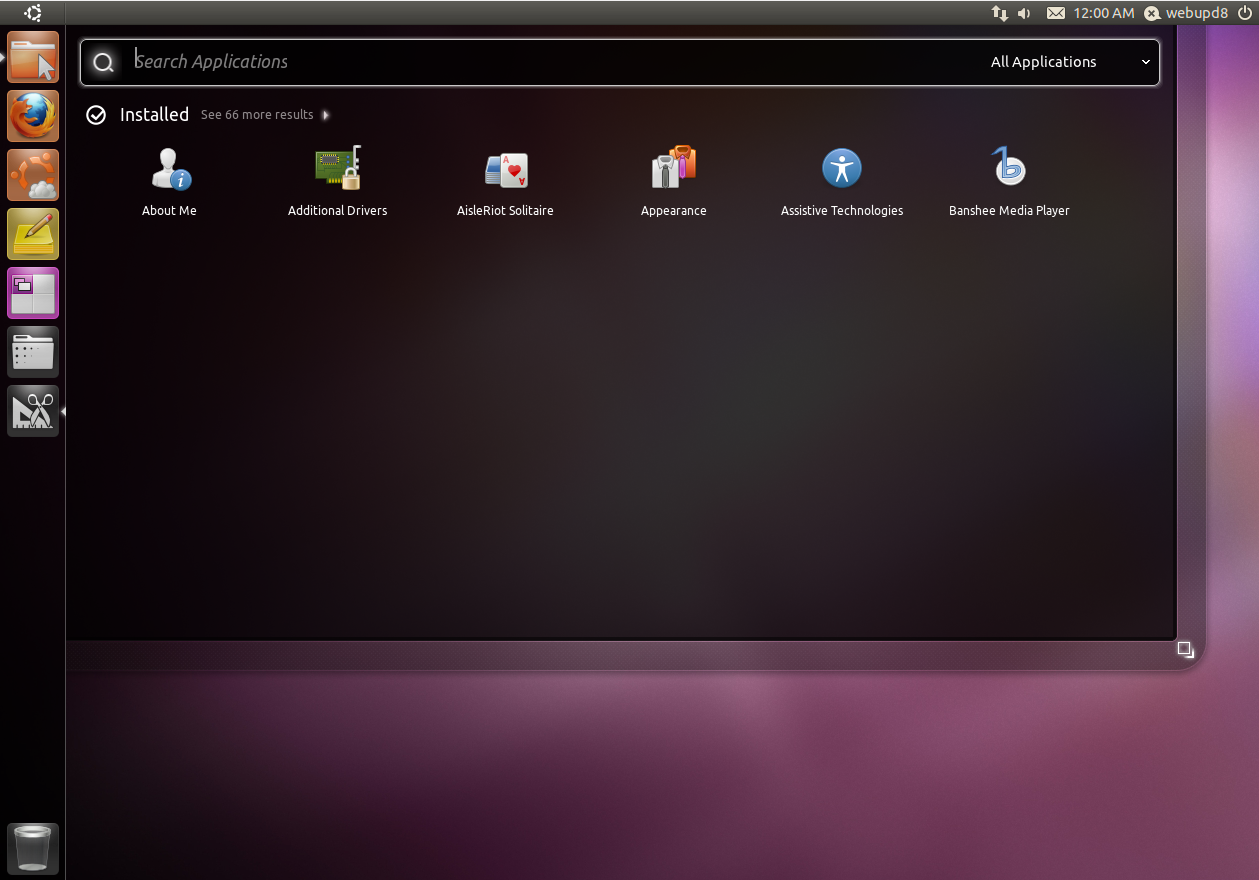The height and width of the screenshot is (880, 1259).
Task: Click the Installed checkmark circle icon
Action: coord(96,115)
